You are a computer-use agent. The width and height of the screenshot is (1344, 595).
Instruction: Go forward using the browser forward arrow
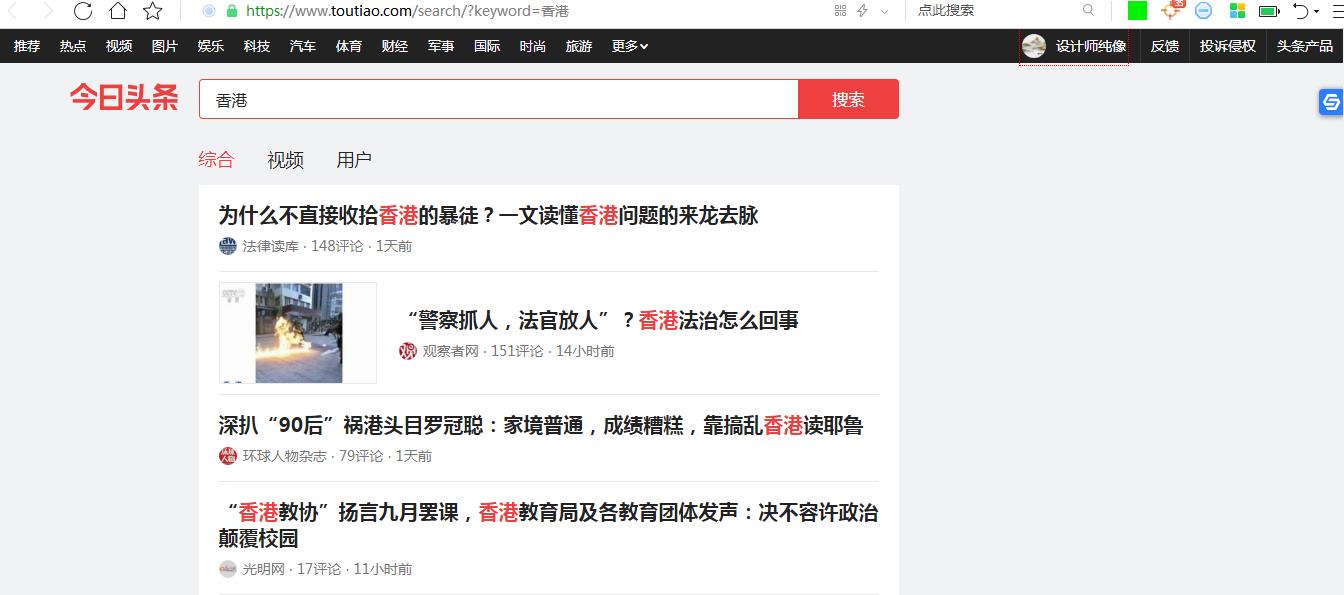[48, 11]
